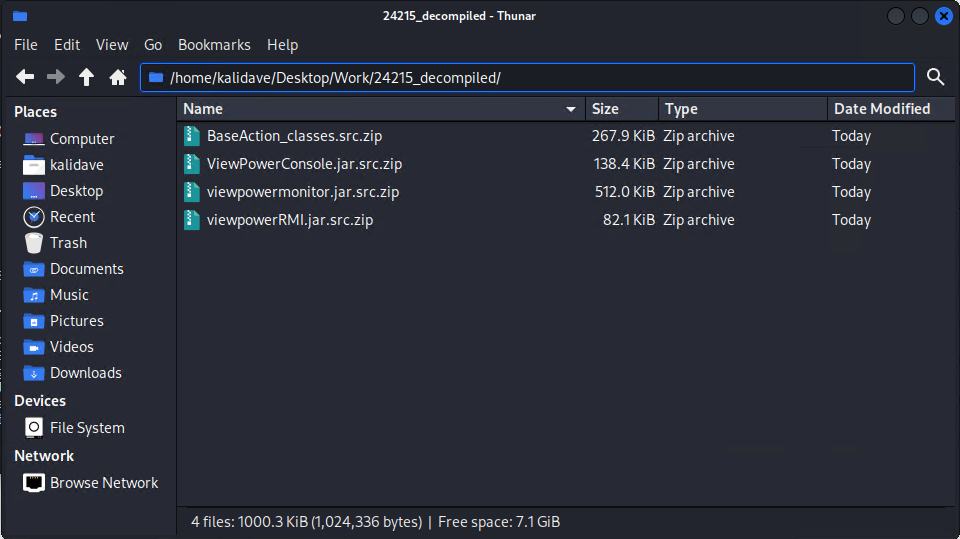960x539 pixels.
Task: Open Trash in Places sidebar
Action: pyautogui.click(x=68, y=243)
